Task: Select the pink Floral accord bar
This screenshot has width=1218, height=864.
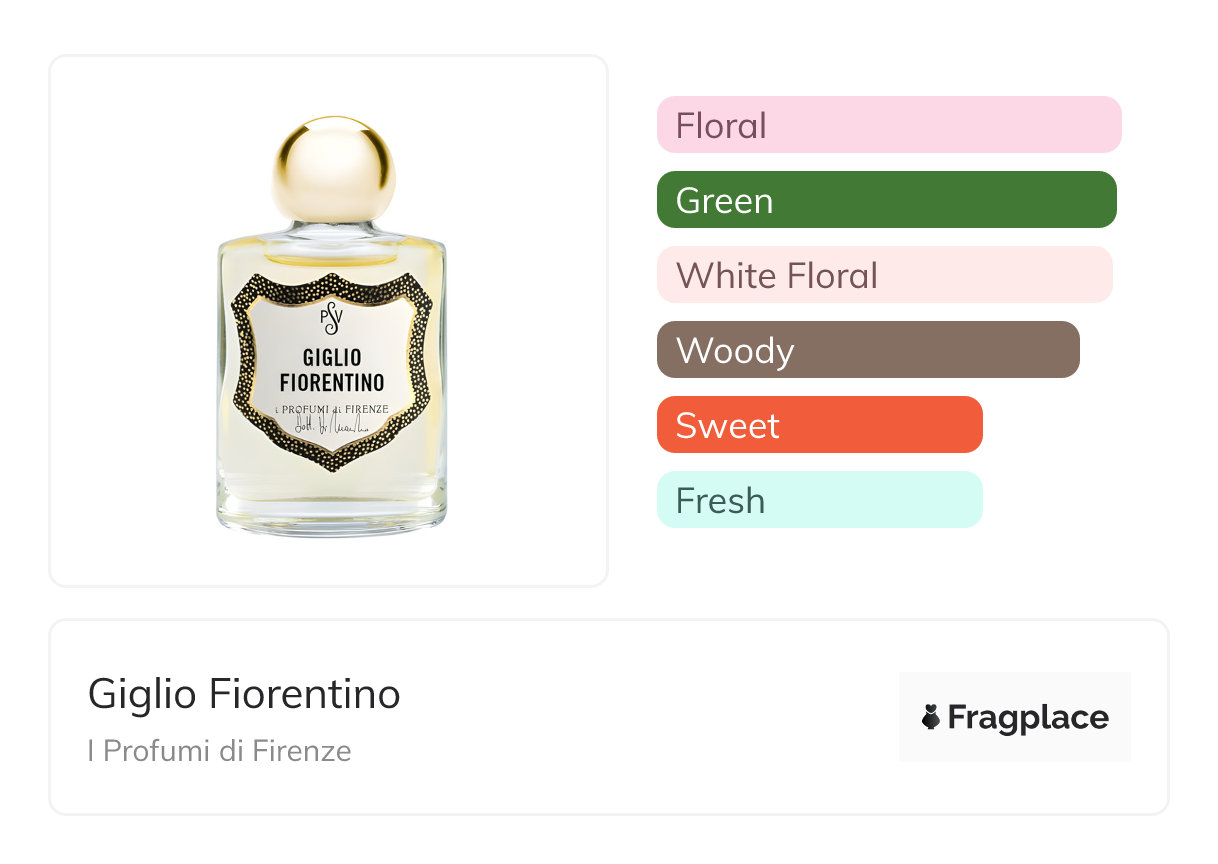Action: 888,125
